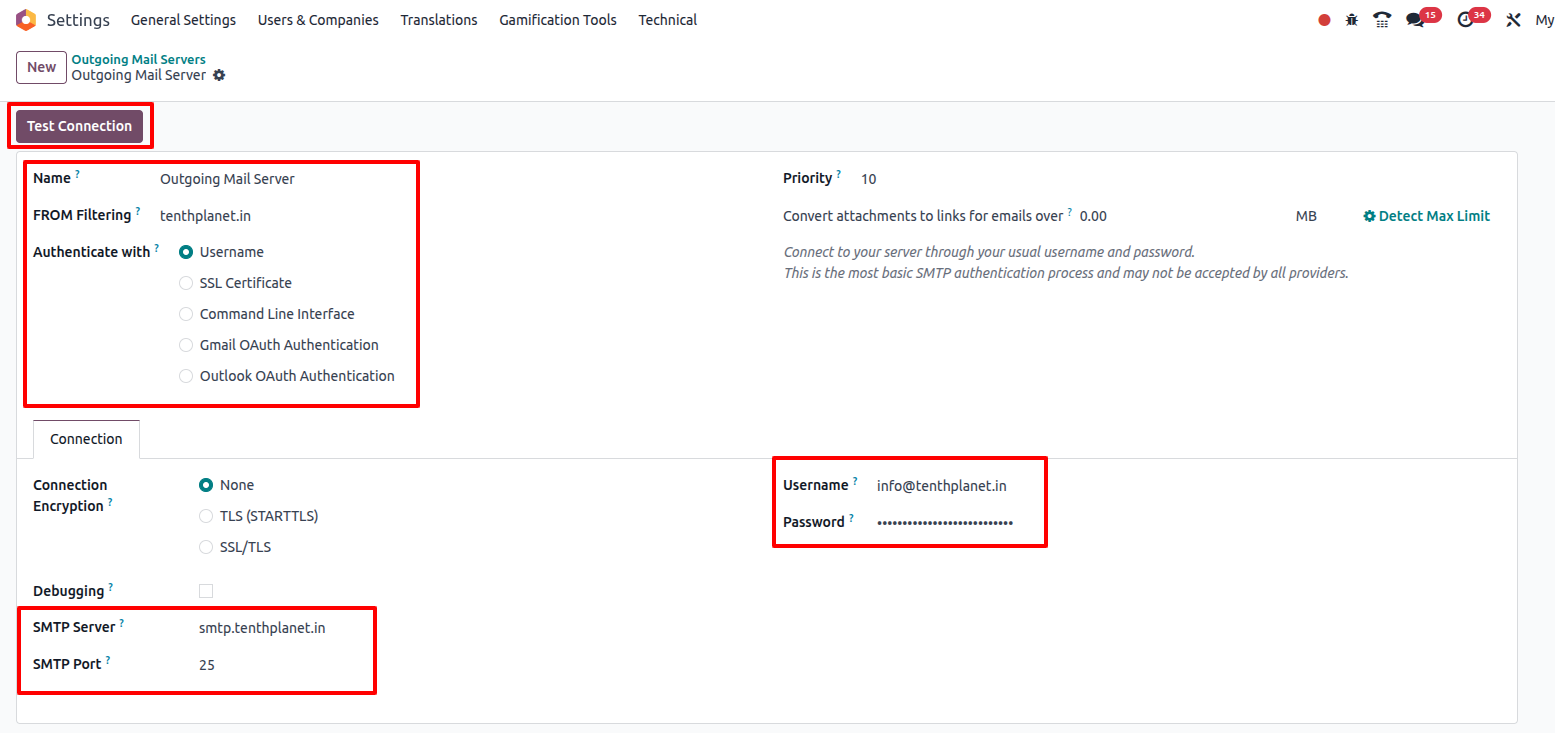Select SSL/TLS encryption option
The image size is (1555, 733).
206,547
